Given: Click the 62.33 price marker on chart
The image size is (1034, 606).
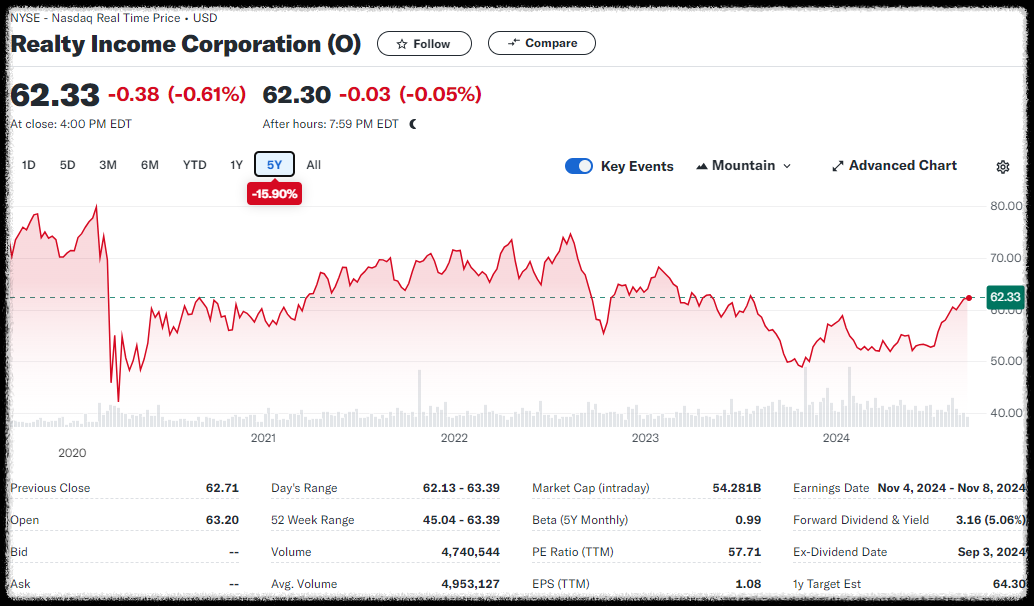Looking at the screenshot, I should tap(1004, 297).
